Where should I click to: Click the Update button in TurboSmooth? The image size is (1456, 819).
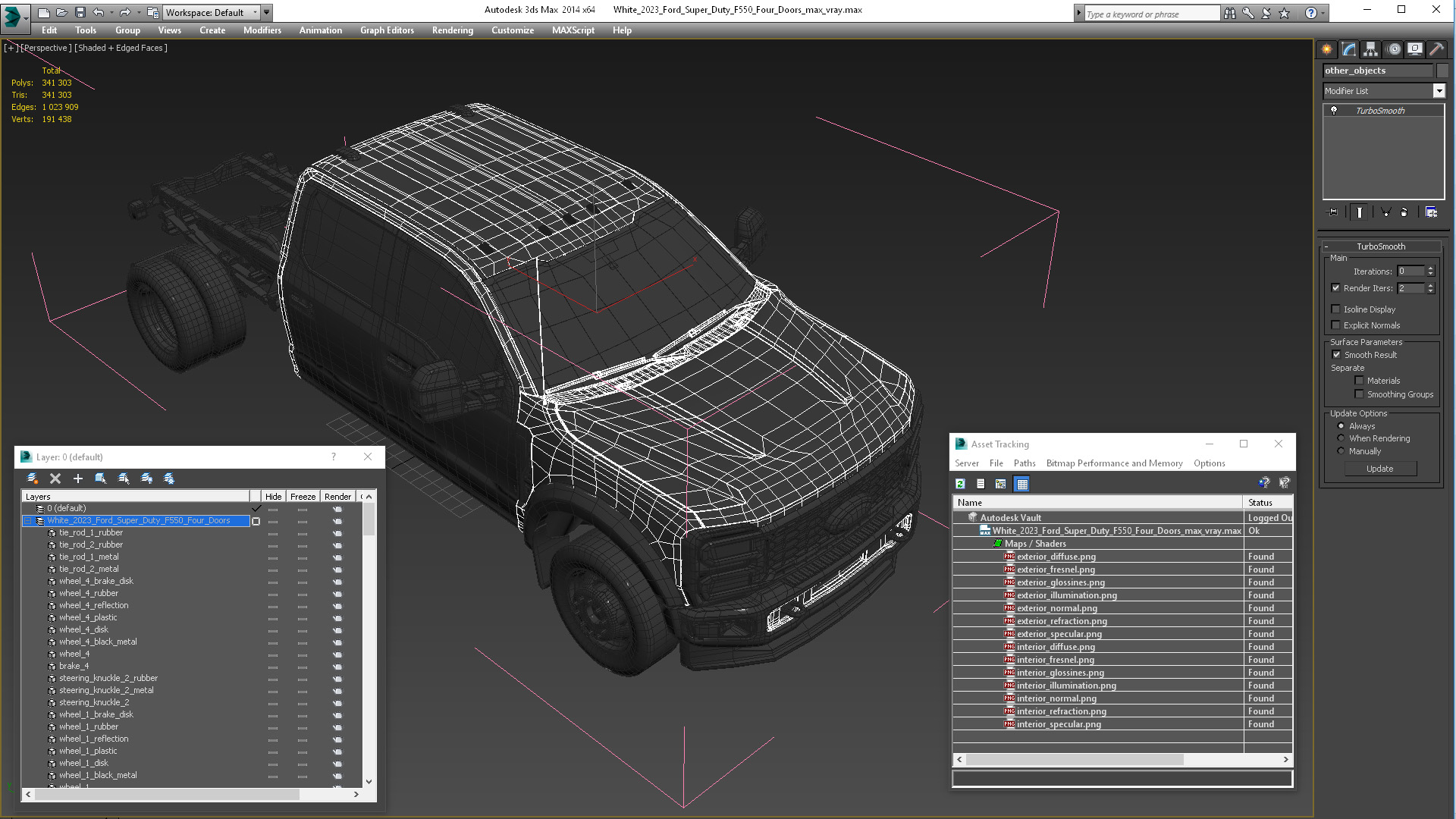tap(1379, 469)
